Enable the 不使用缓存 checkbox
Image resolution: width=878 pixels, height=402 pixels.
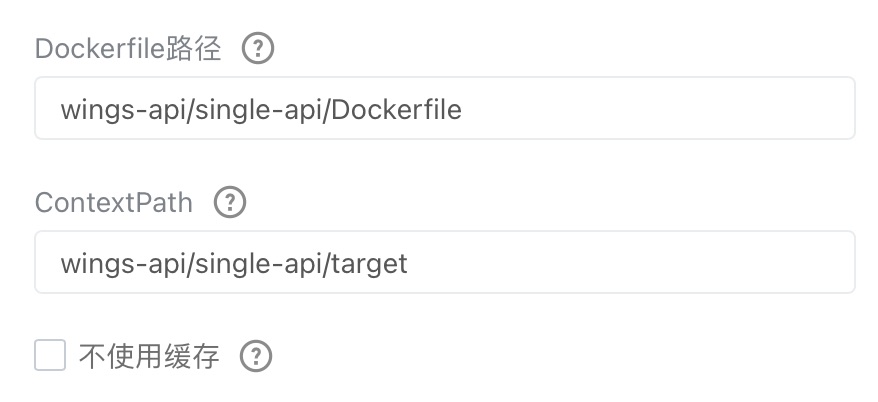pos(50,355)
